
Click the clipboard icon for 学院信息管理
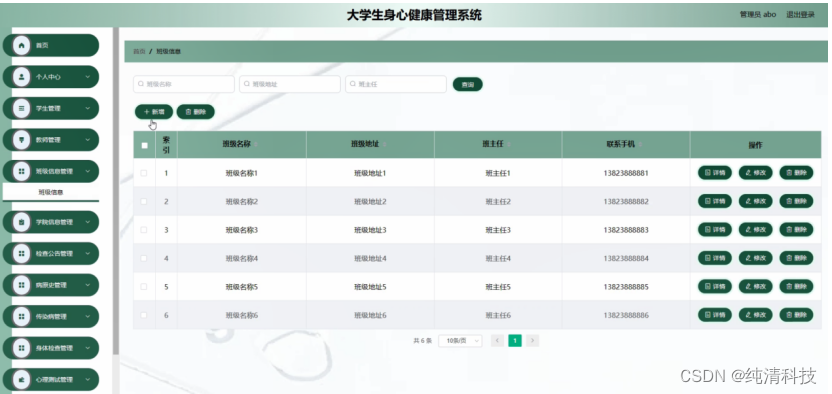coord(21,222)
